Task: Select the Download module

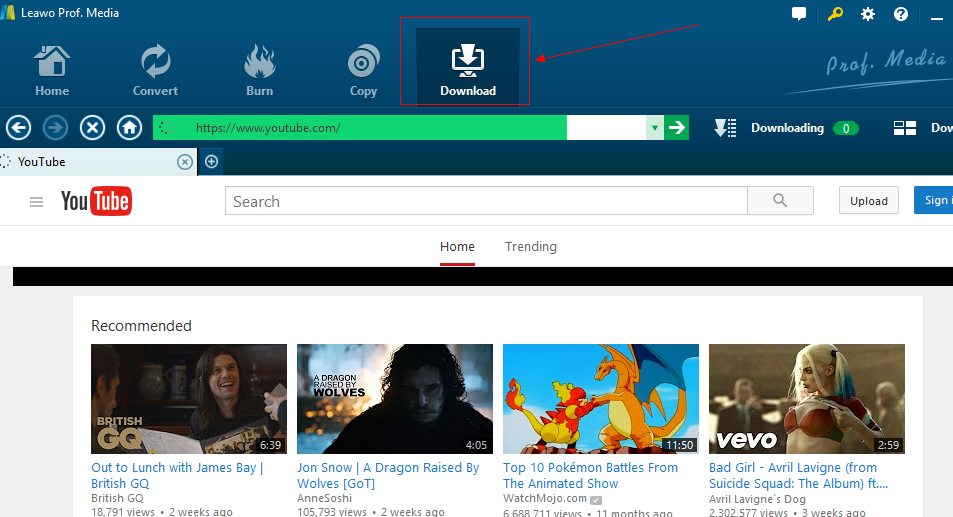Action: 467,66
